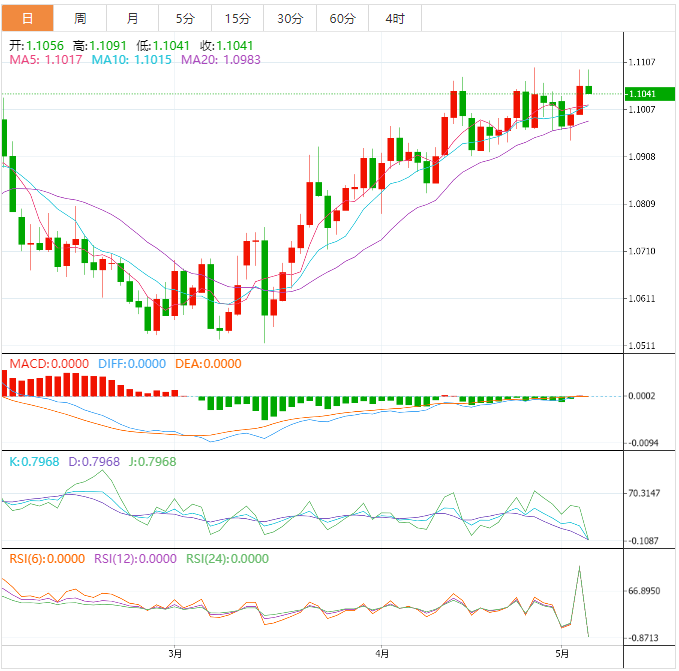Select the 日 (daily) timeframe tab
Screen dimensions: 679x671
[x=27, y=18]
